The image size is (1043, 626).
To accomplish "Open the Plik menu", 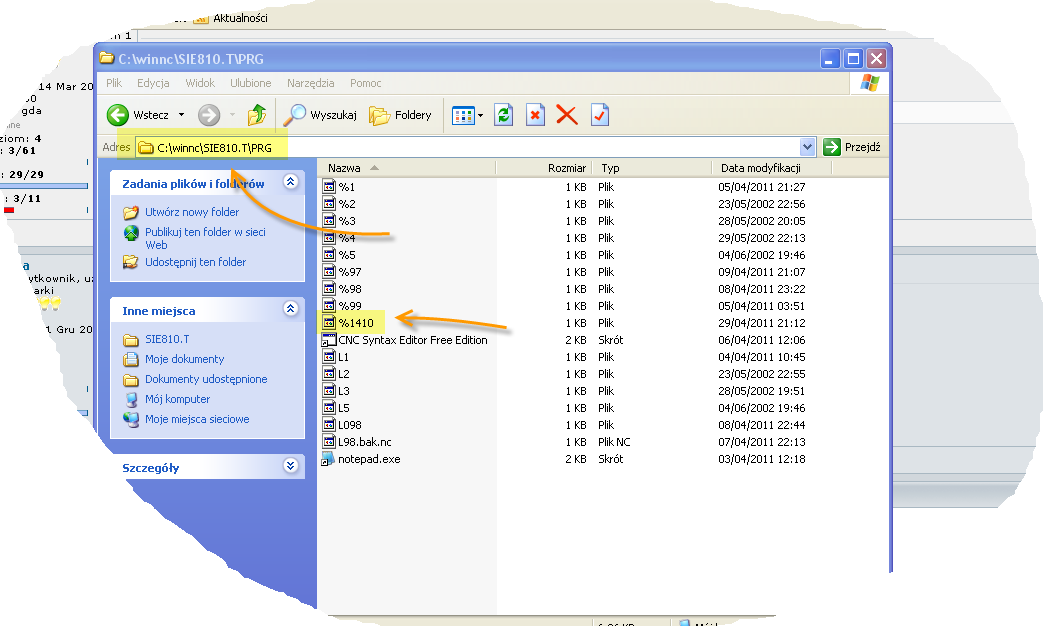I will coord(114,83).
